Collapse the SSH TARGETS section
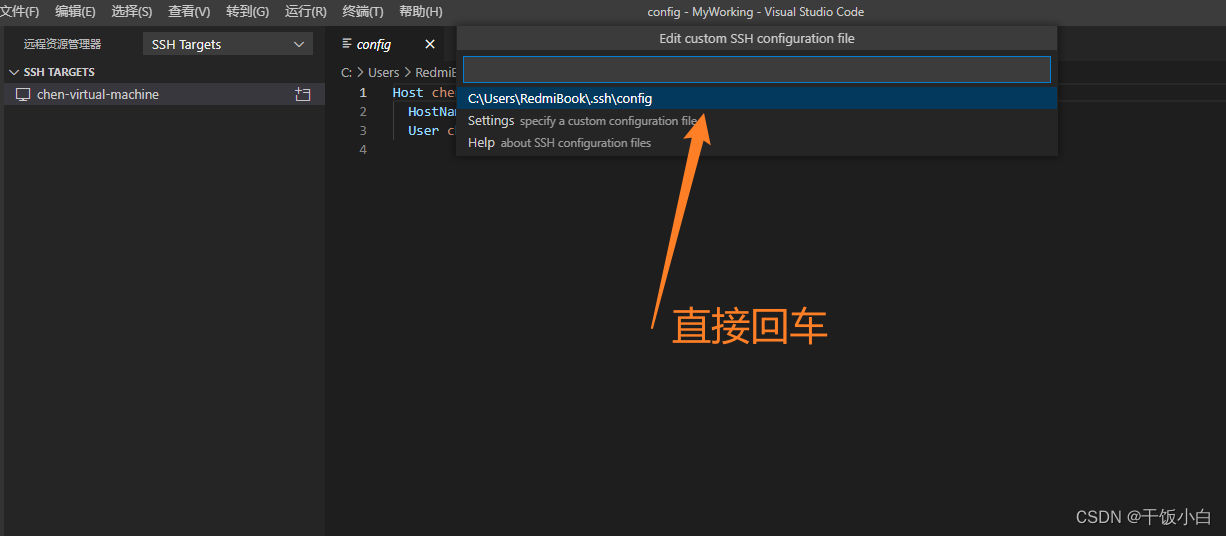Viewport: 1226px width, 536px height. point(14,72)
